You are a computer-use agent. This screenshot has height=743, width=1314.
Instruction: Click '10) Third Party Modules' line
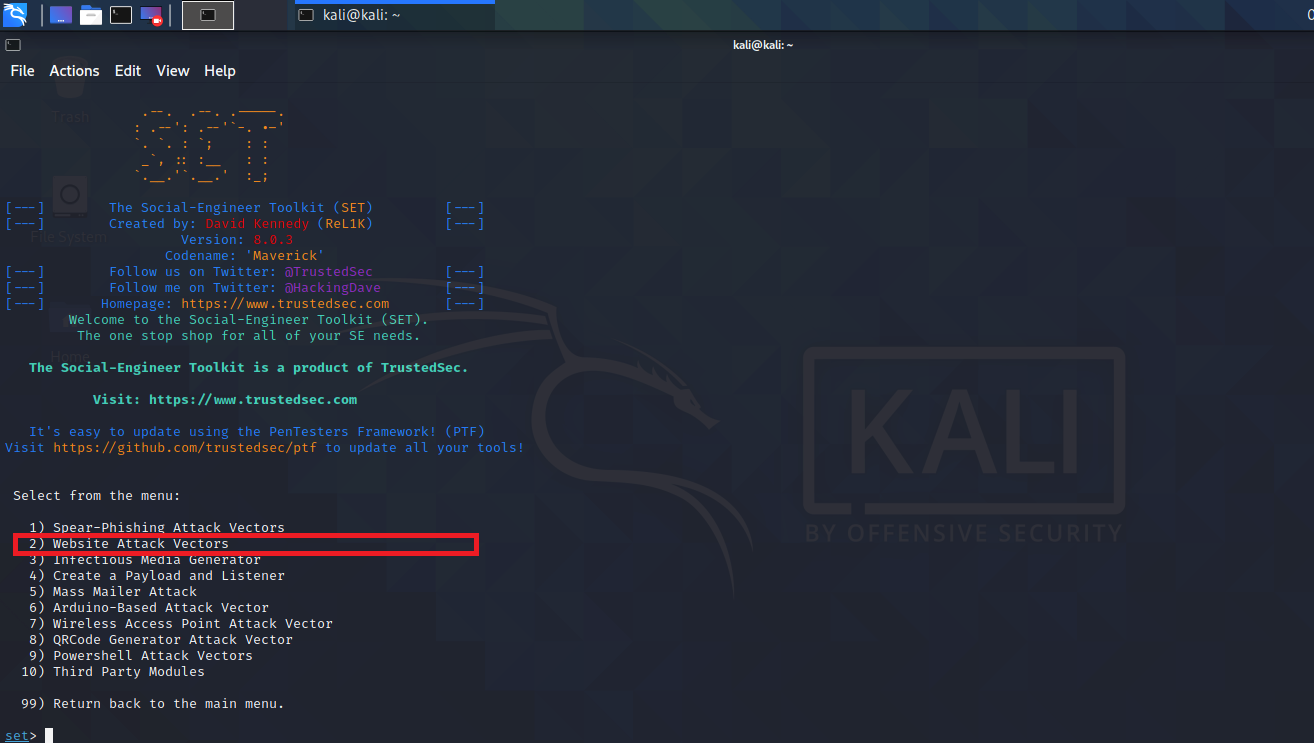[113, 672]
